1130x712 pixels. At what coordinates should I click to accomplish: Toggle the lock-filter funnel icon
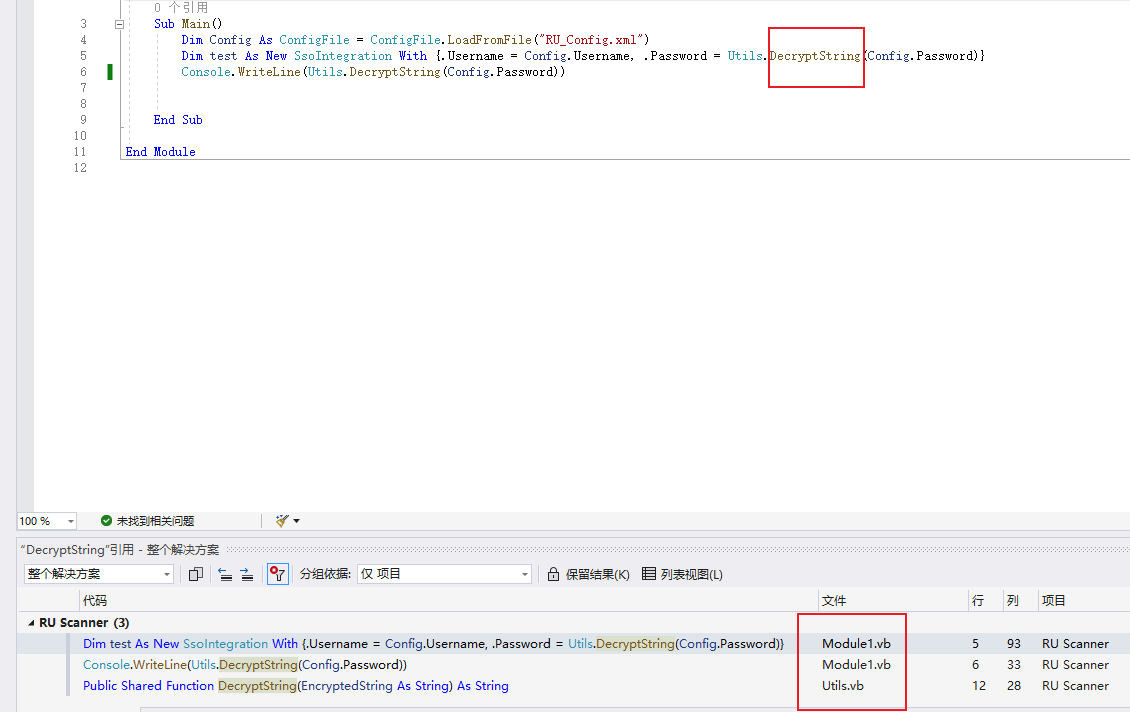click(277, 574)
